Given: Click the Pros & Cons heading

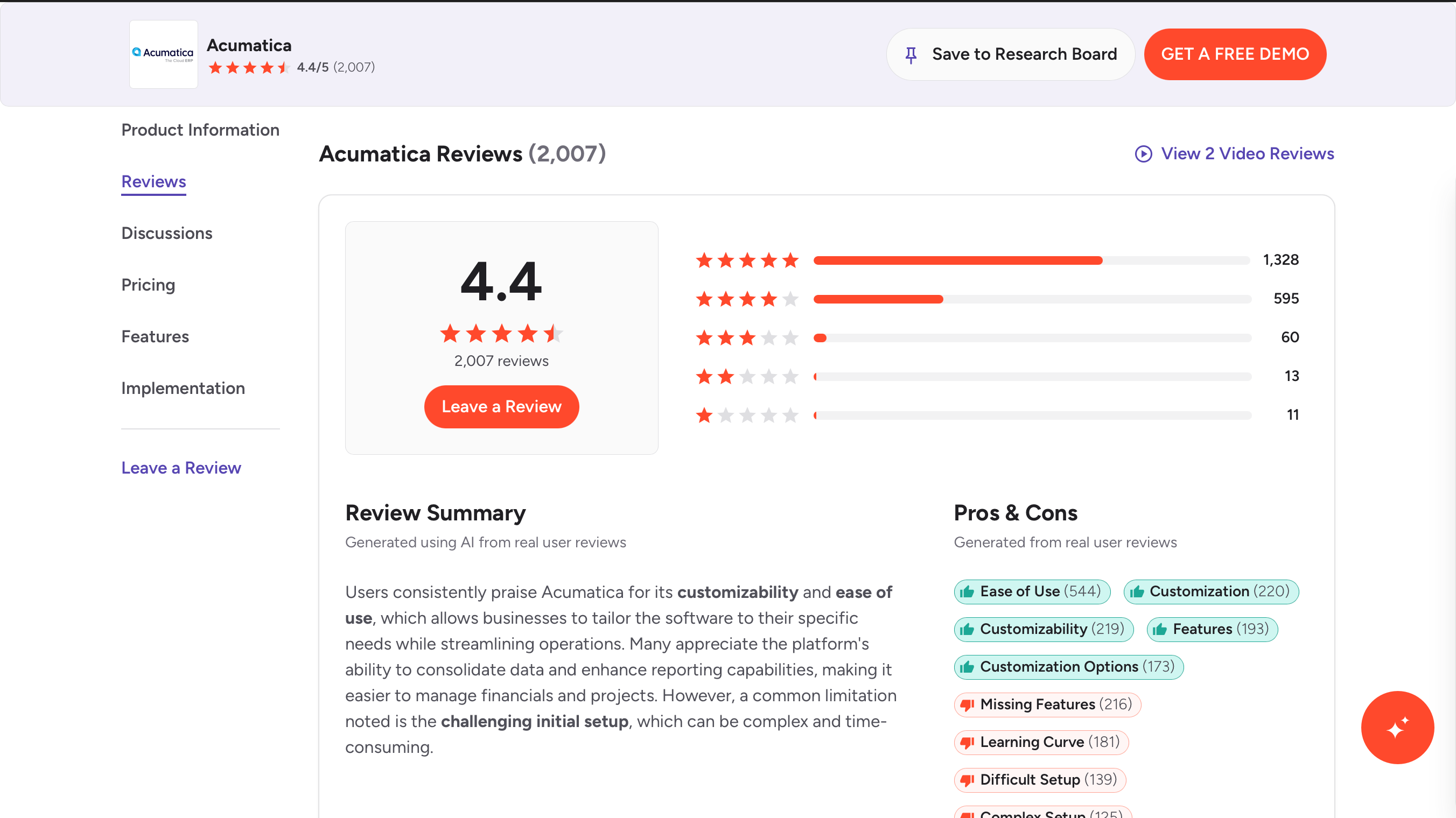Looking at the screenshot, I should [1015, 513].
